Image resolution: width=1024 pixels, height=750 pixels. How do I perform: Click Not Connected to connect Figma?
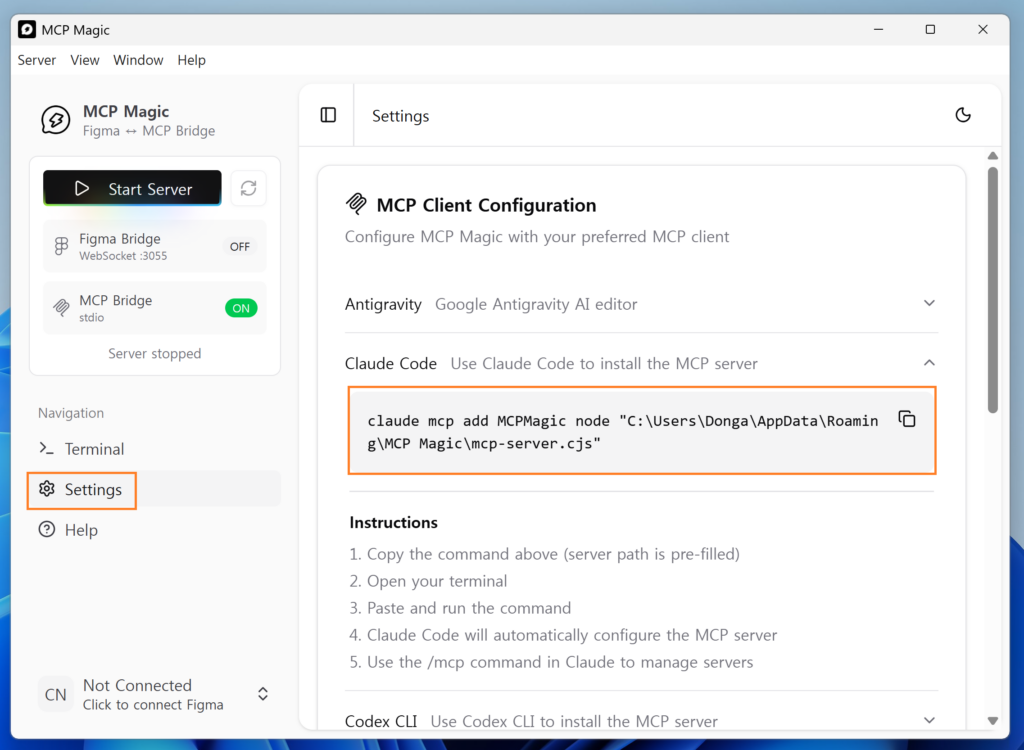[x=155, y=694]
